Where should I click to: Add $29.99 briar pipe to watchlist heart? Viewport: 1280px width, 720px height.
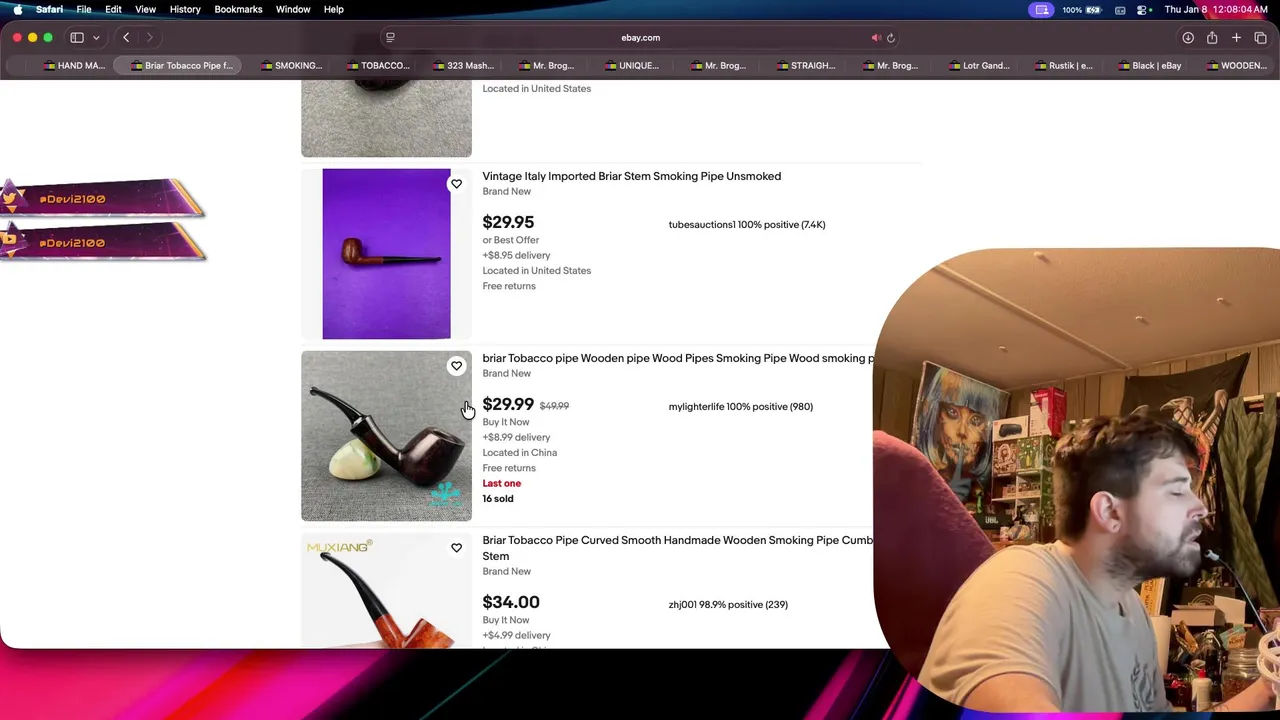click(456, 366)
